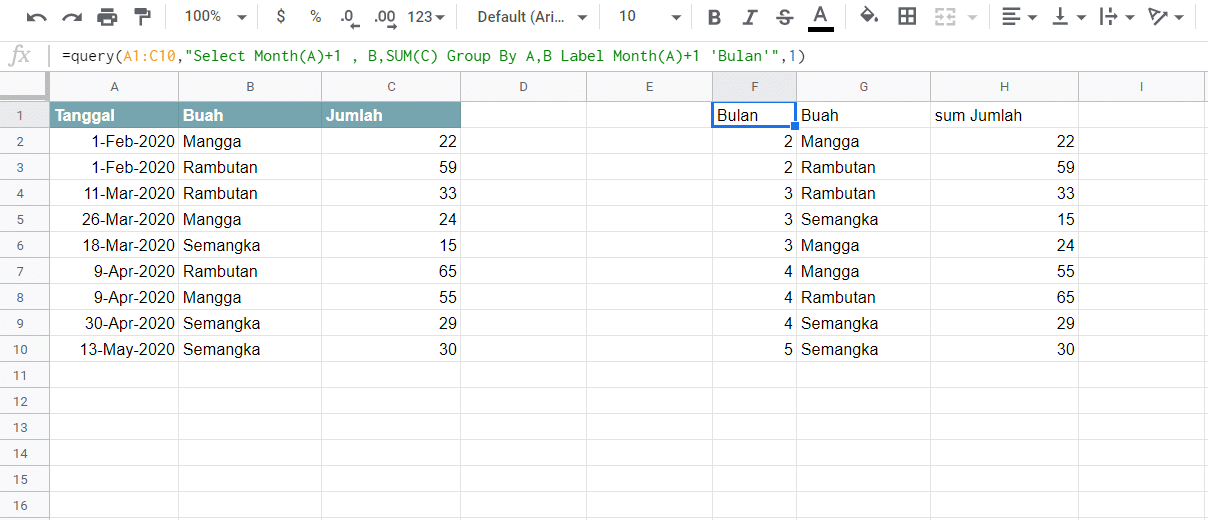Toggle Bold formatting
1208x520 pixels.
(714, 17)
